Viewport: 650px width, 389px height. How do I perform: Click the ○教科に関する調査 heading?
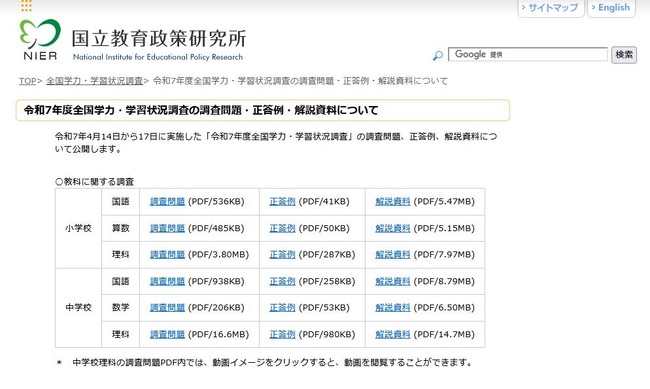pyautogui.click(x=95, y=182)
